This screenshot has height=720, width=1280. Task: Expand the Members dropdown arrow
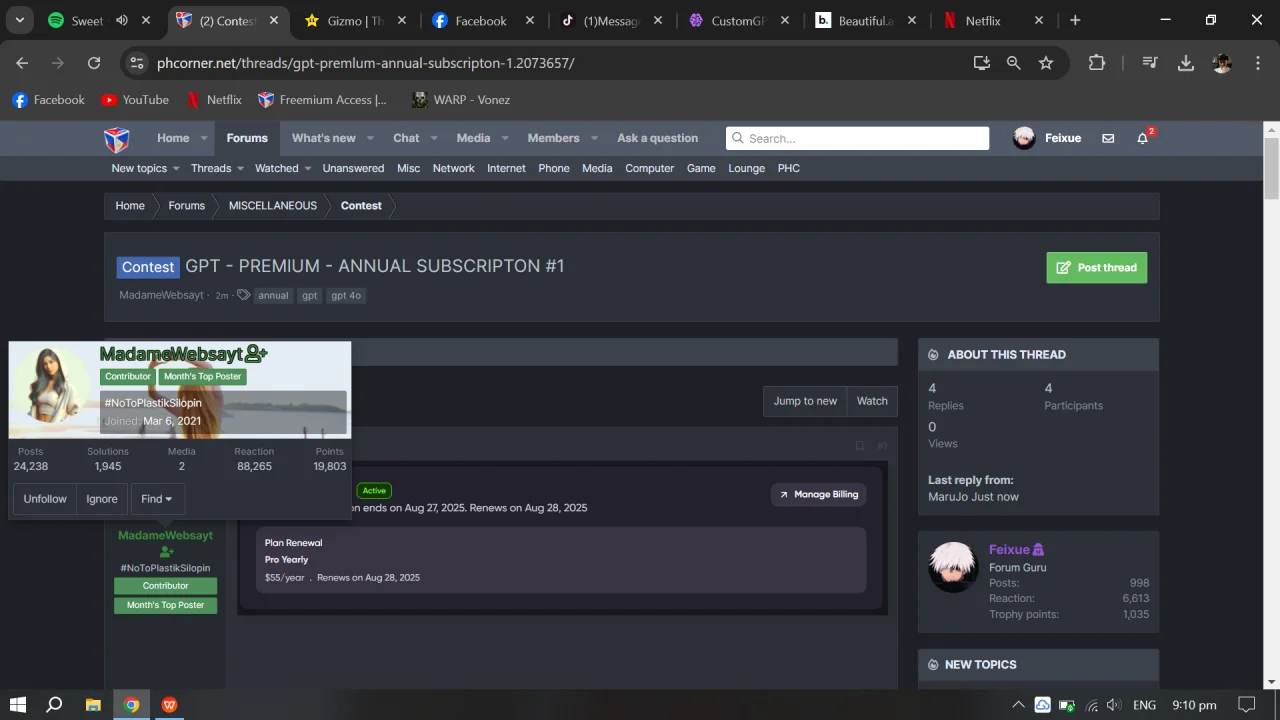pos(594,138)
